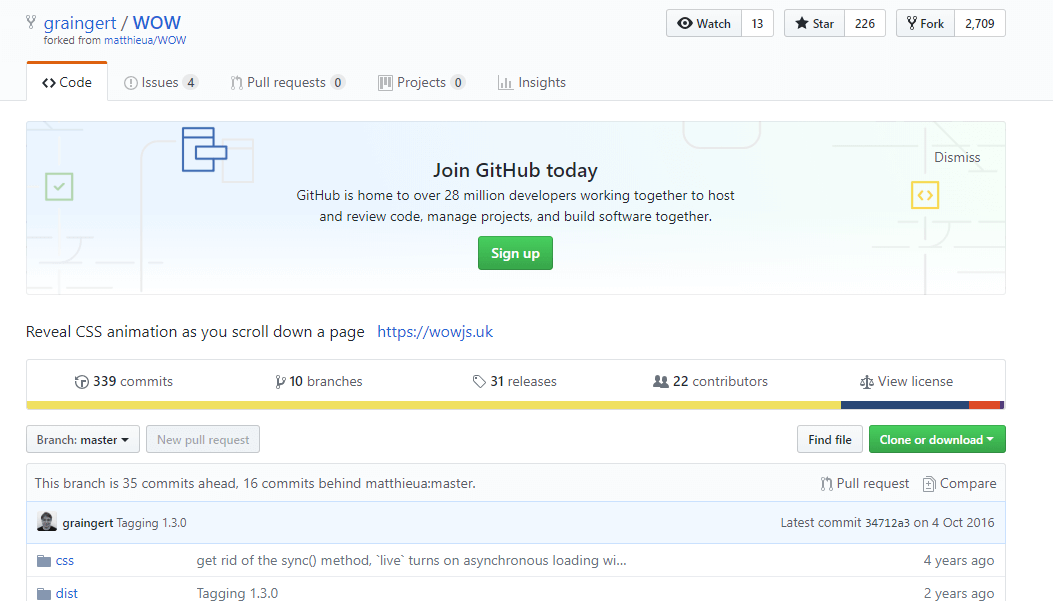Open the https://wowjs.uk link
The height and width of the screenshot is (601, 1053).
(435, 332)
